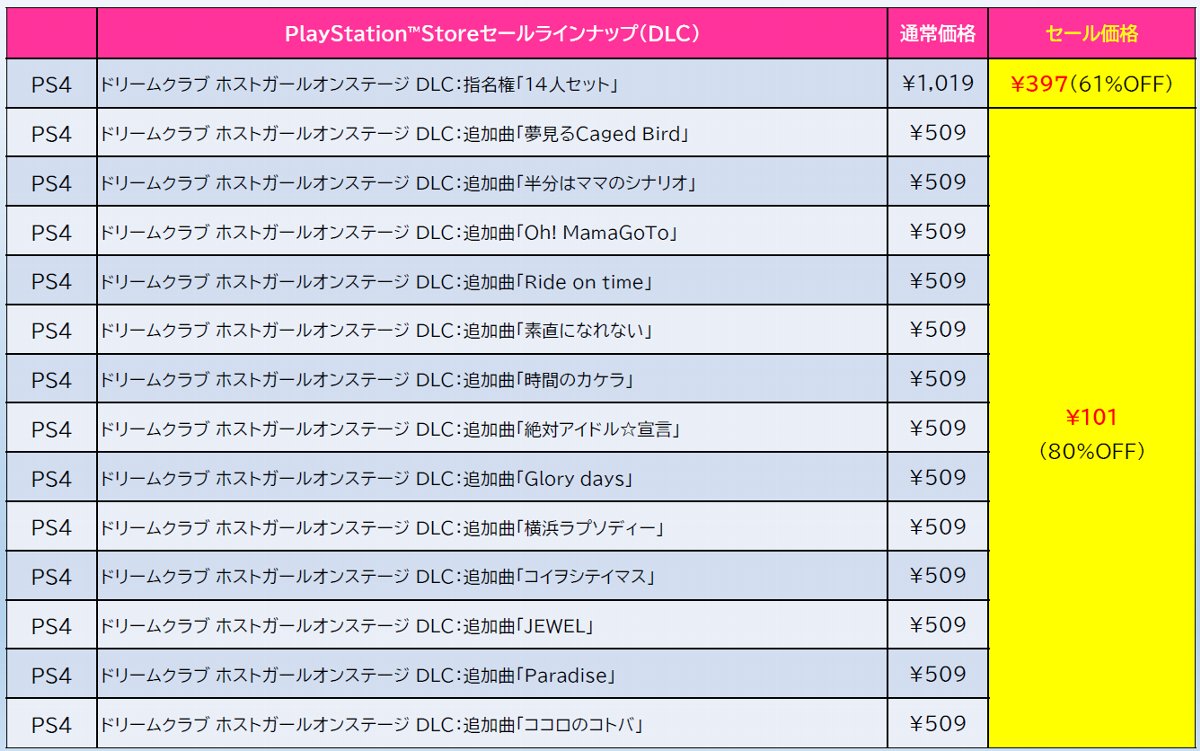This screenshot has height=751, width=1200.
Task: Click the 「コイヲシテイマス」 DLC title
Action: (x=377, y=577)
